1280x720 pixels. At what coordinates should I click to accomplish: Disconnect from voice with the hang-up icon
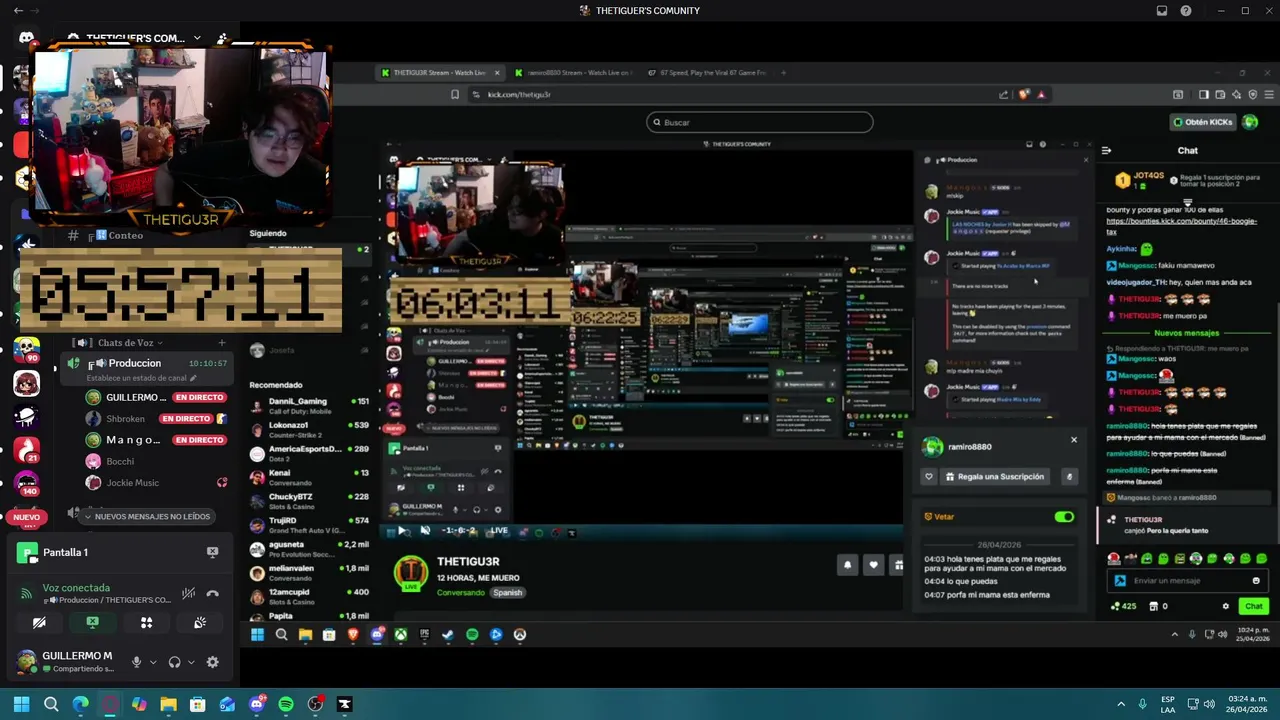click(x=212, y=593)
